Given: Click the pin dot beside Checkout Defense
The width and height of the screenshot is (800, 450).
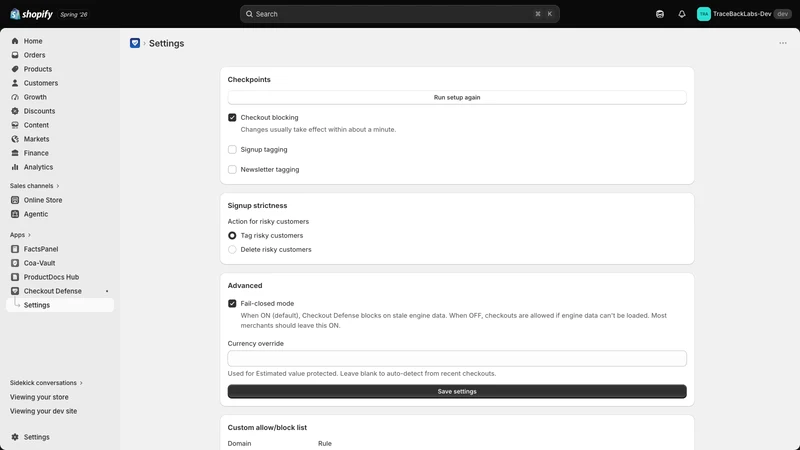Looking at the screenshot, I should click(107, 291).
